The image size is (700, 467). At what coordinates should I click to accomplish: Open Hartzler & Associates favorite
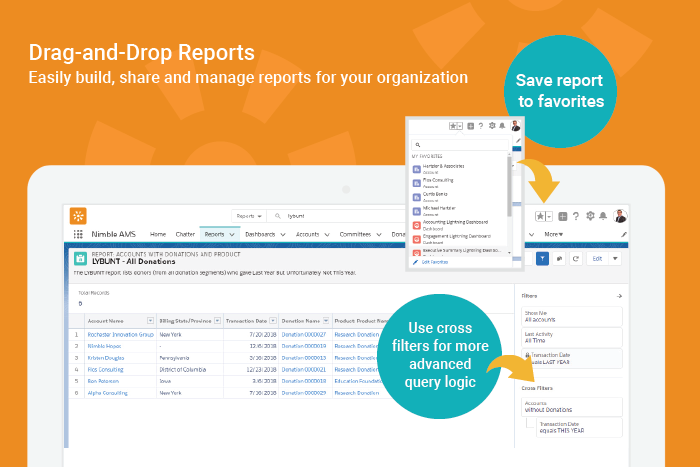459,169
